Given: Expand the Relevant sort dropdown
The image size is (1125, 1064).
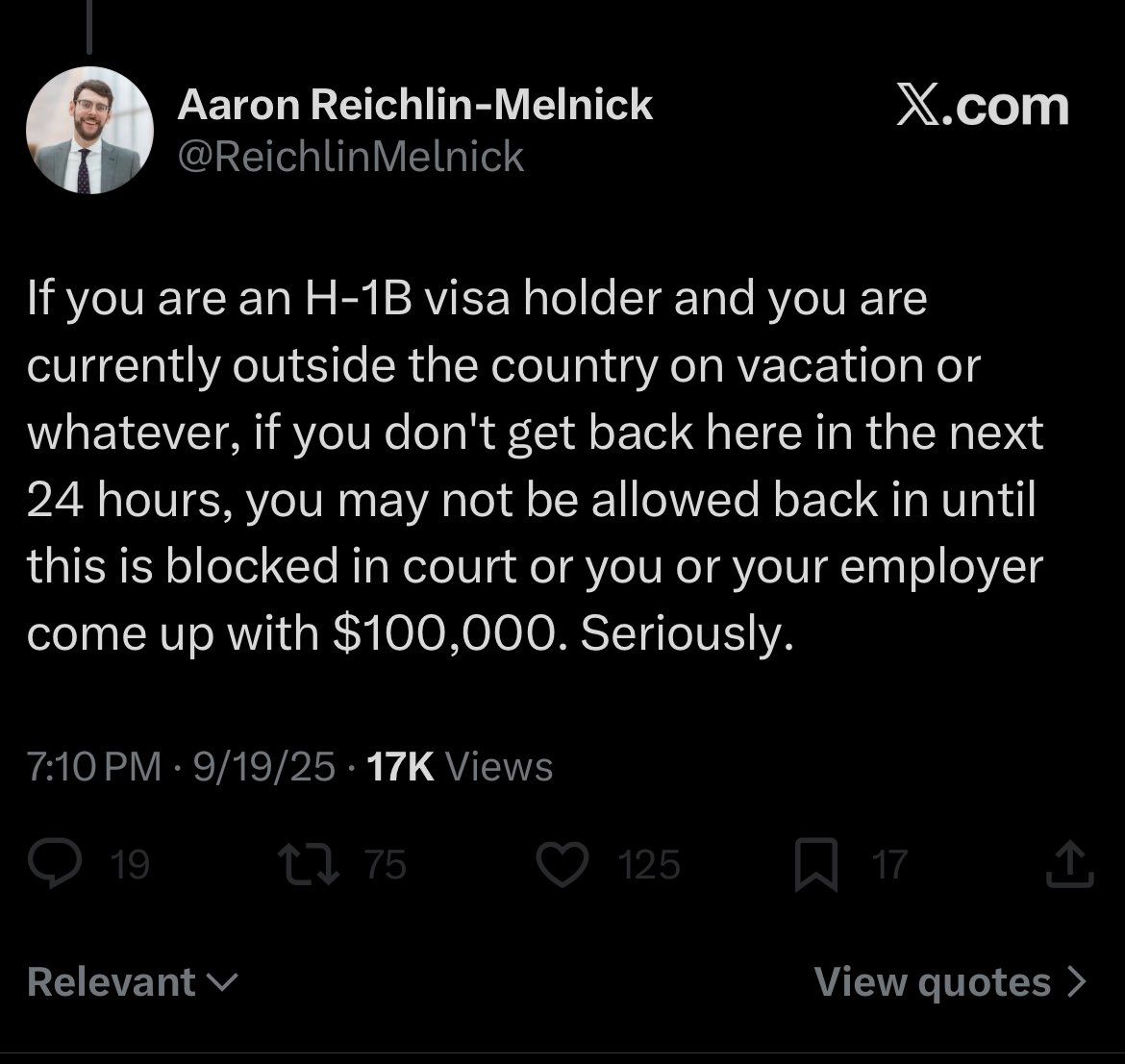Looking at the screenshot, I should pyautogui.click(x=132, y=981).
